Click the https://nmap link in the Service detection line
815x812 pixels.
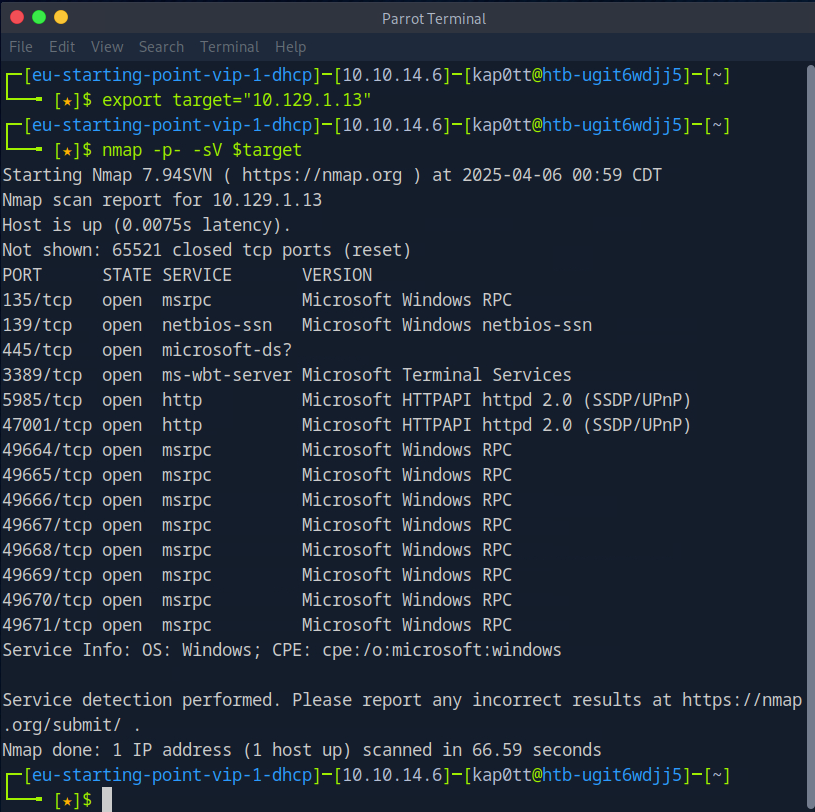742,700
